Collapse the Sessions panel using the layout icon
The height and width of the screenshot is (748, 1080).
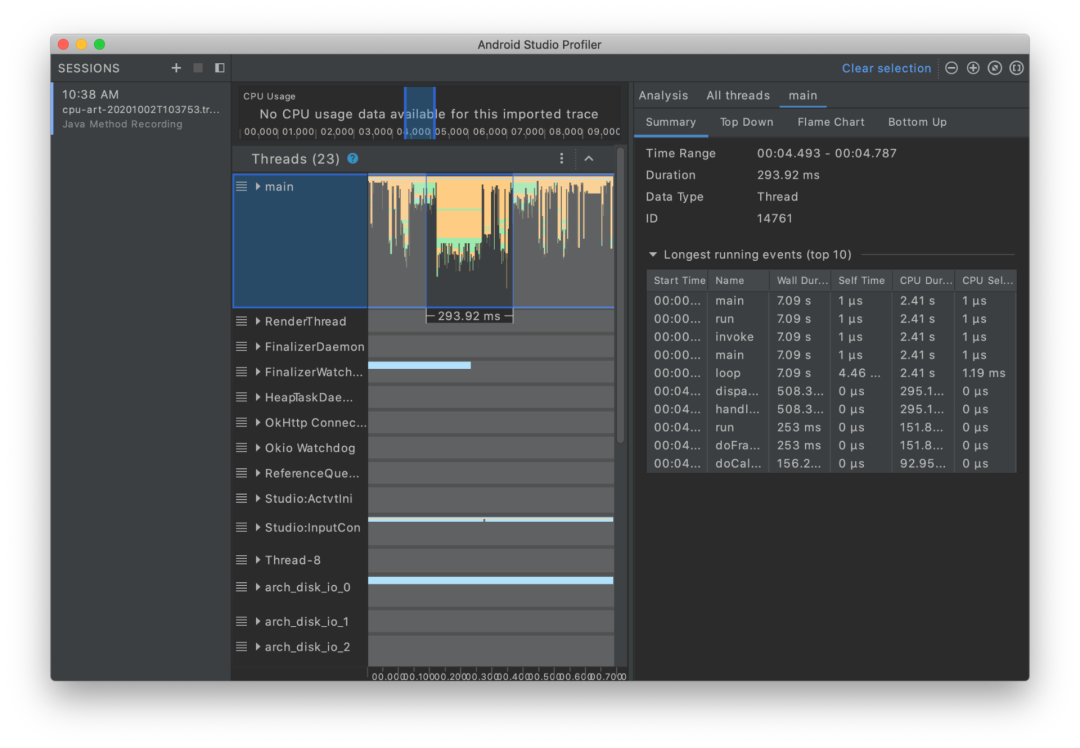tap(220, 68)
